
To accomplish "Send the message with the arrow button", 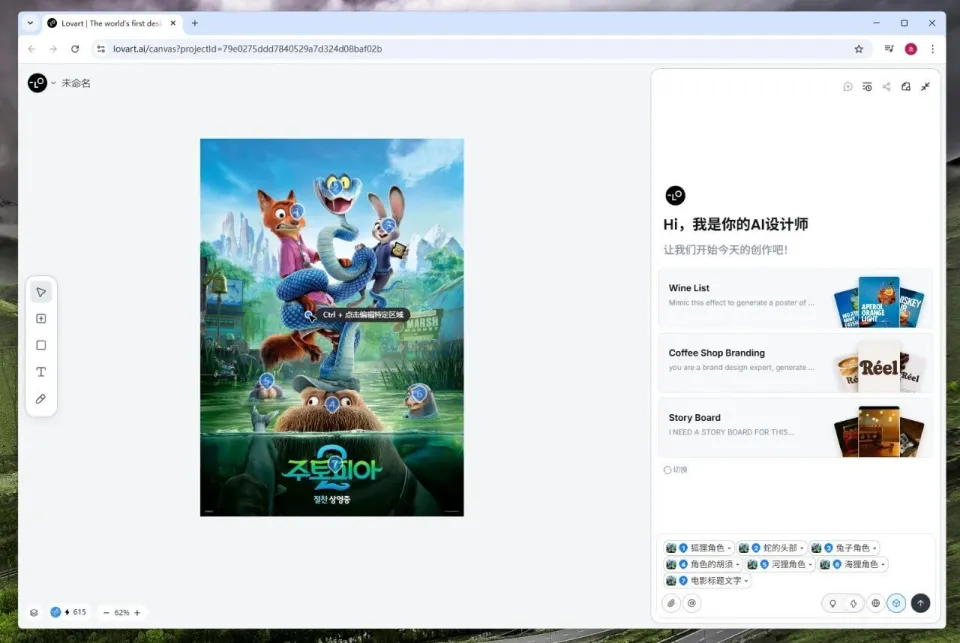I will 920,603.
